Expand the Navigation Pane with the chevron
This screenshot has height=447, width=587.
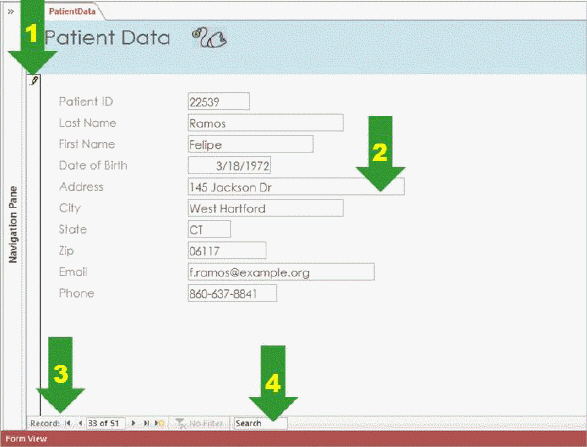[x=11, y=12]
